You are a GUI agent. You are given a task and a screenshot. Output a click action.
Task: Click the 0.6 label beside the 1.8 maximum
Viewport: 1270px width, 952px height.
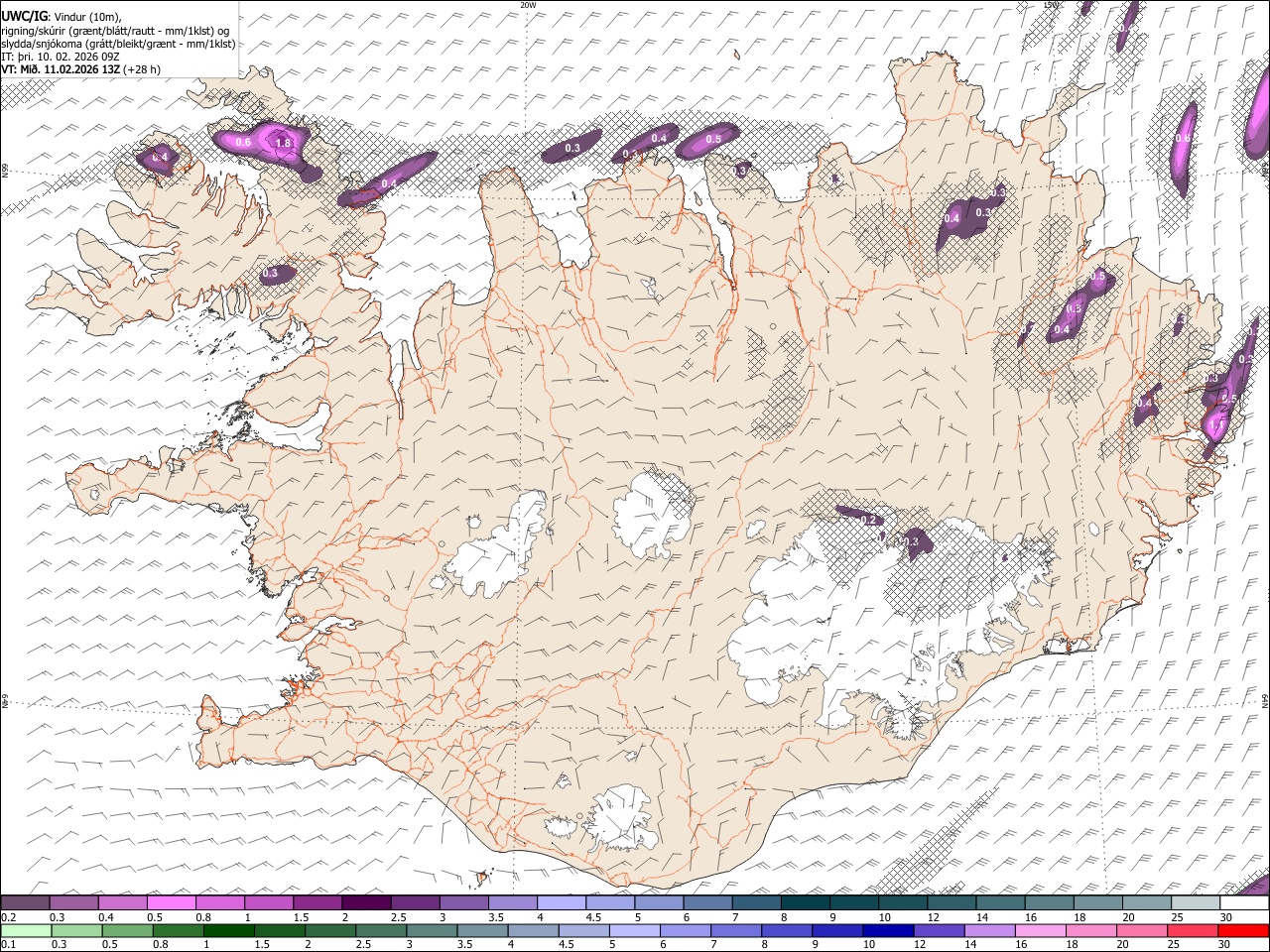point(243,143)
